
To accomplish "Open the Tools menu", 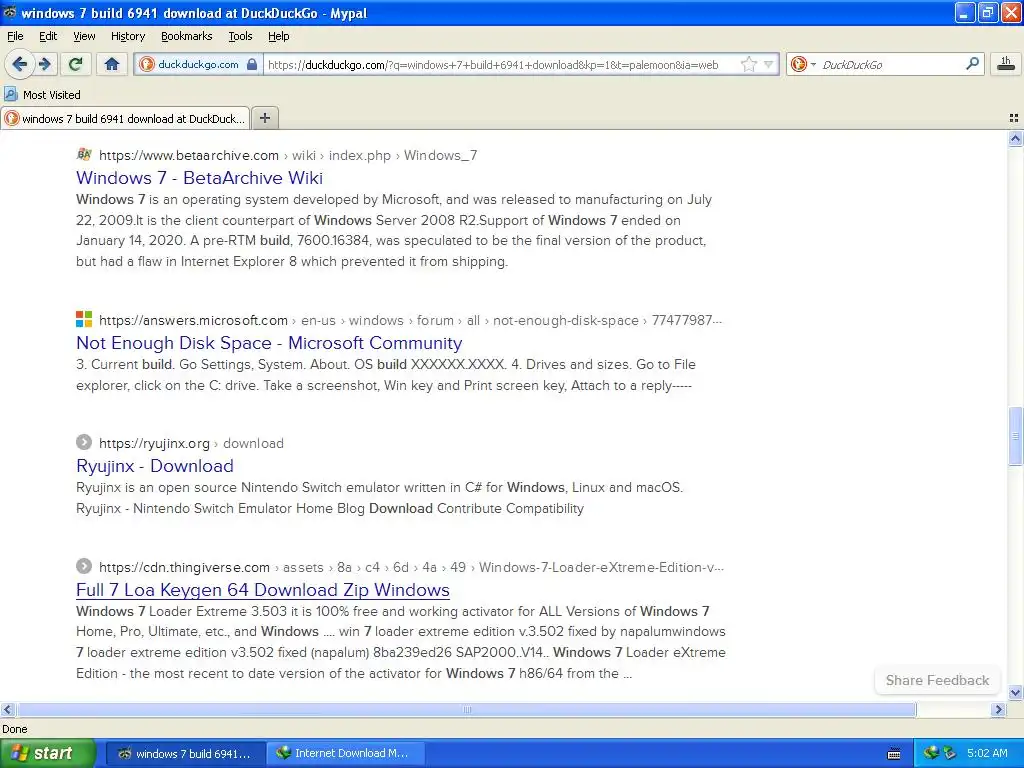I will click(240, 37).
